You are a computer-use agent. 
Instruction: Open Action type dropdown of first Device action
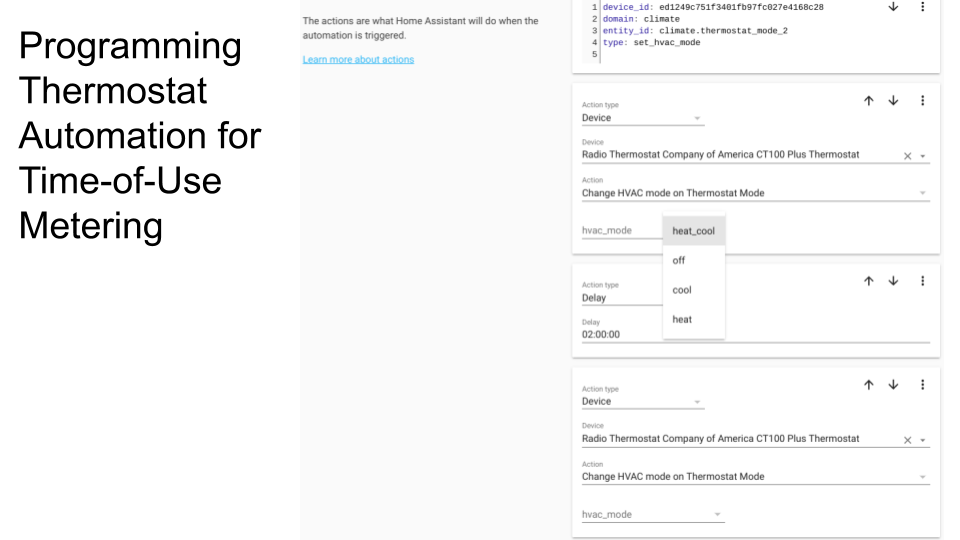point(643,118)
